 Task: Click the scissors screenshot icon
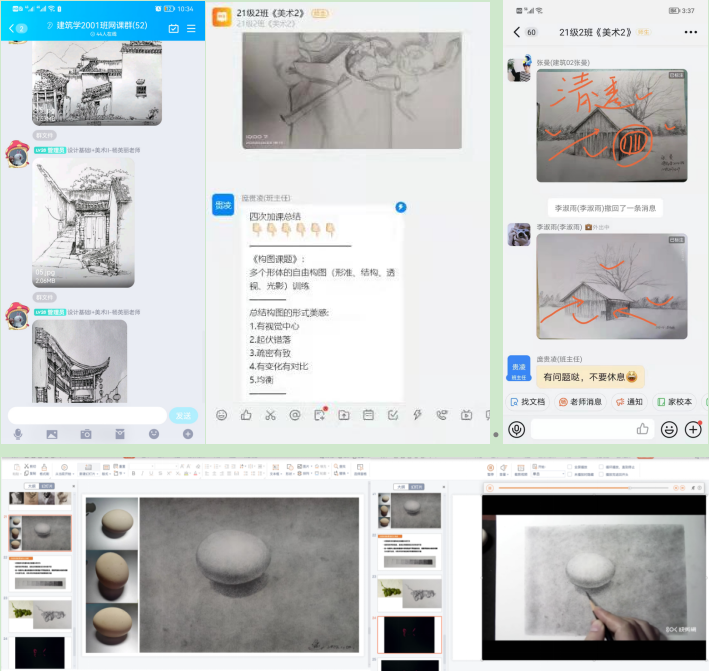pyautogui.click(x=270, y=415)
